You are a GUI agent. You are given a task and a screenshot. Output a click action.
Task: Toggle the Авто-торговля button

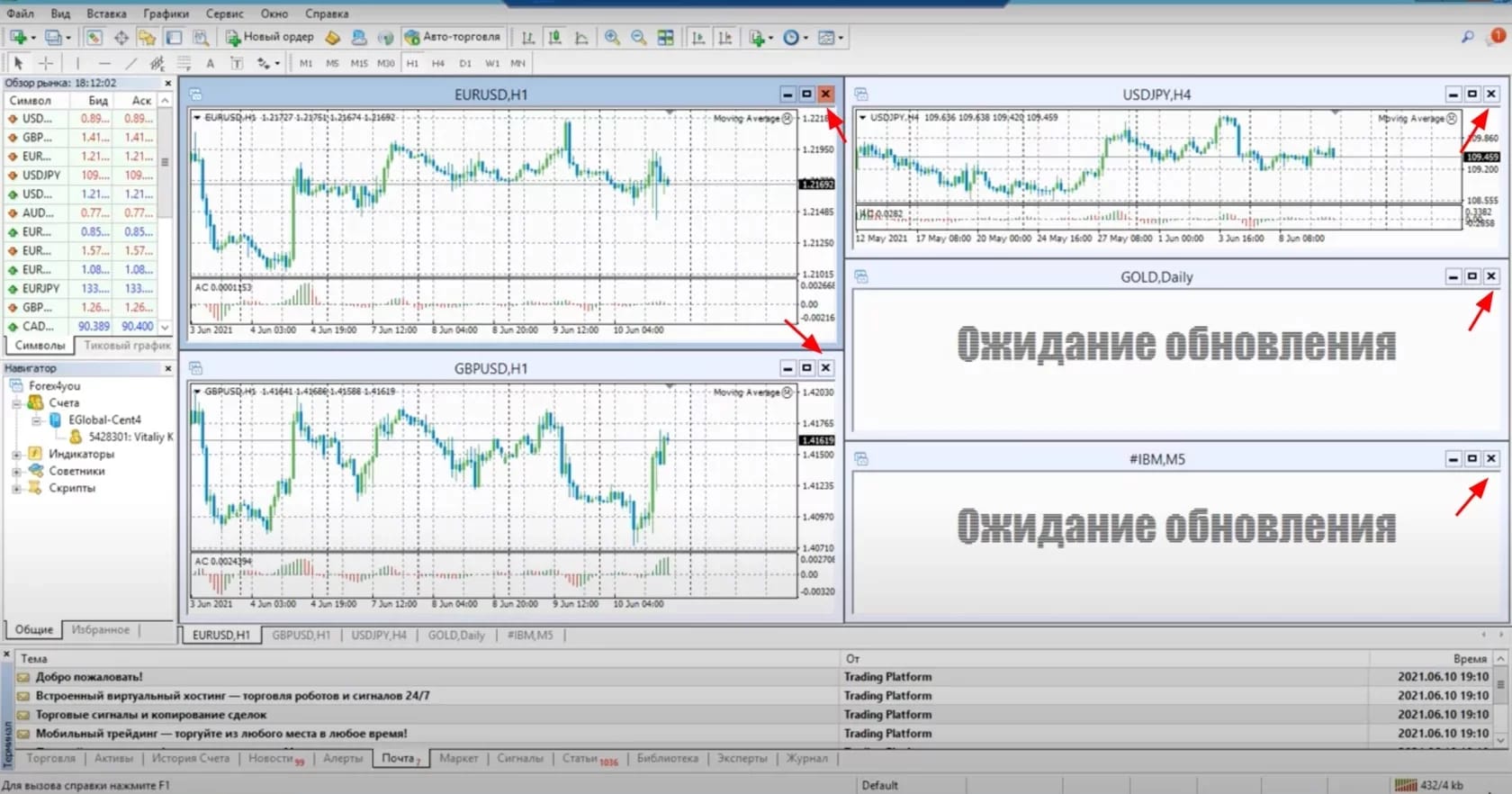point(452,37)
